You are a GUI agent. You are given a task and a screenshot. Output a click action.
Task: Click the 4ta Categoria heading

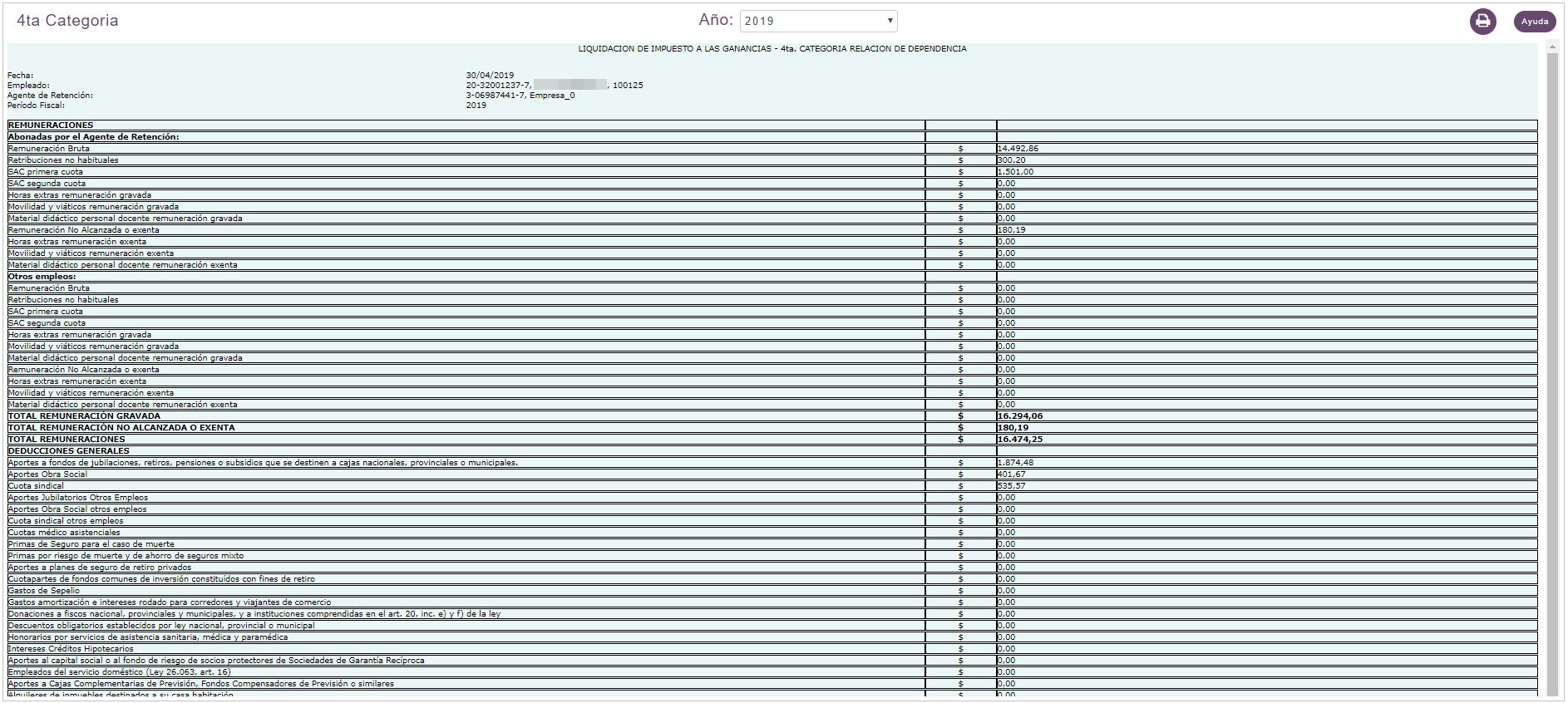click(x=67, y=20)
